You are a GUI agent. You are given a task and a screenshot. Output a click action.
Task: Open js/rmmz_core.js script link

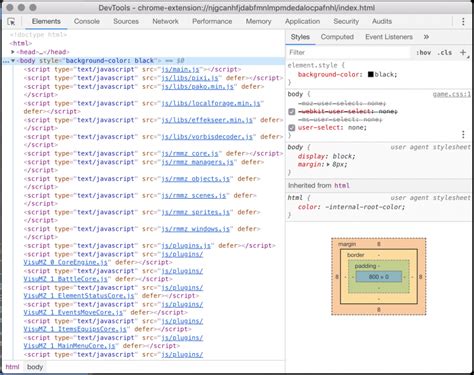190,154
